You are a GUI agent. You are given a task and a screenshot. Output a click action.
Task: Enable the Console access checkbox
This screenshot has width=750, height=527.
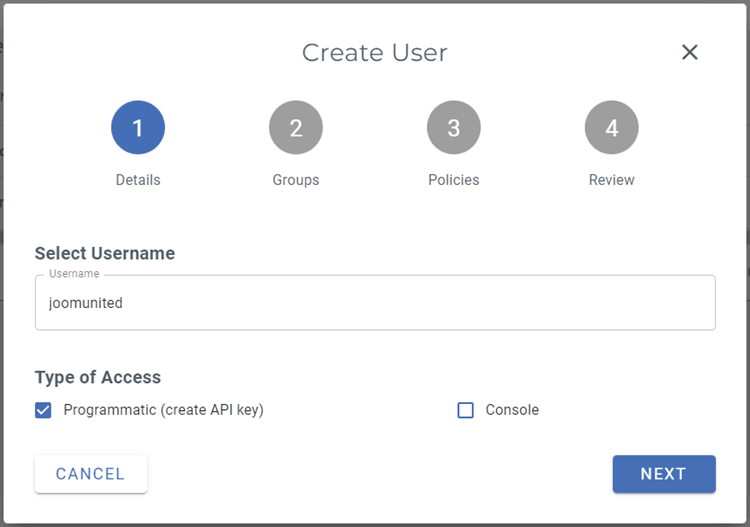[x=465, y=410]
